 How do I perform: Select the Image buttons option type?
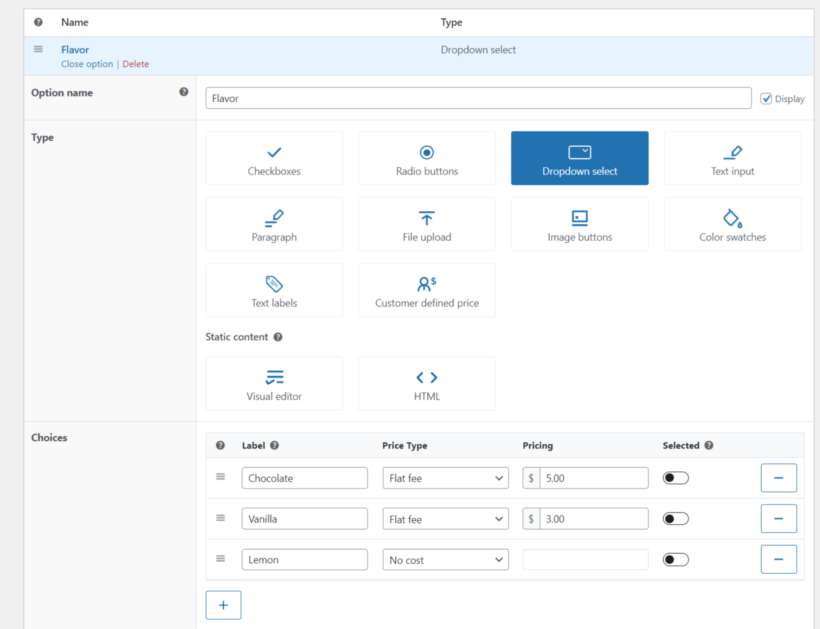click(580, 223)
